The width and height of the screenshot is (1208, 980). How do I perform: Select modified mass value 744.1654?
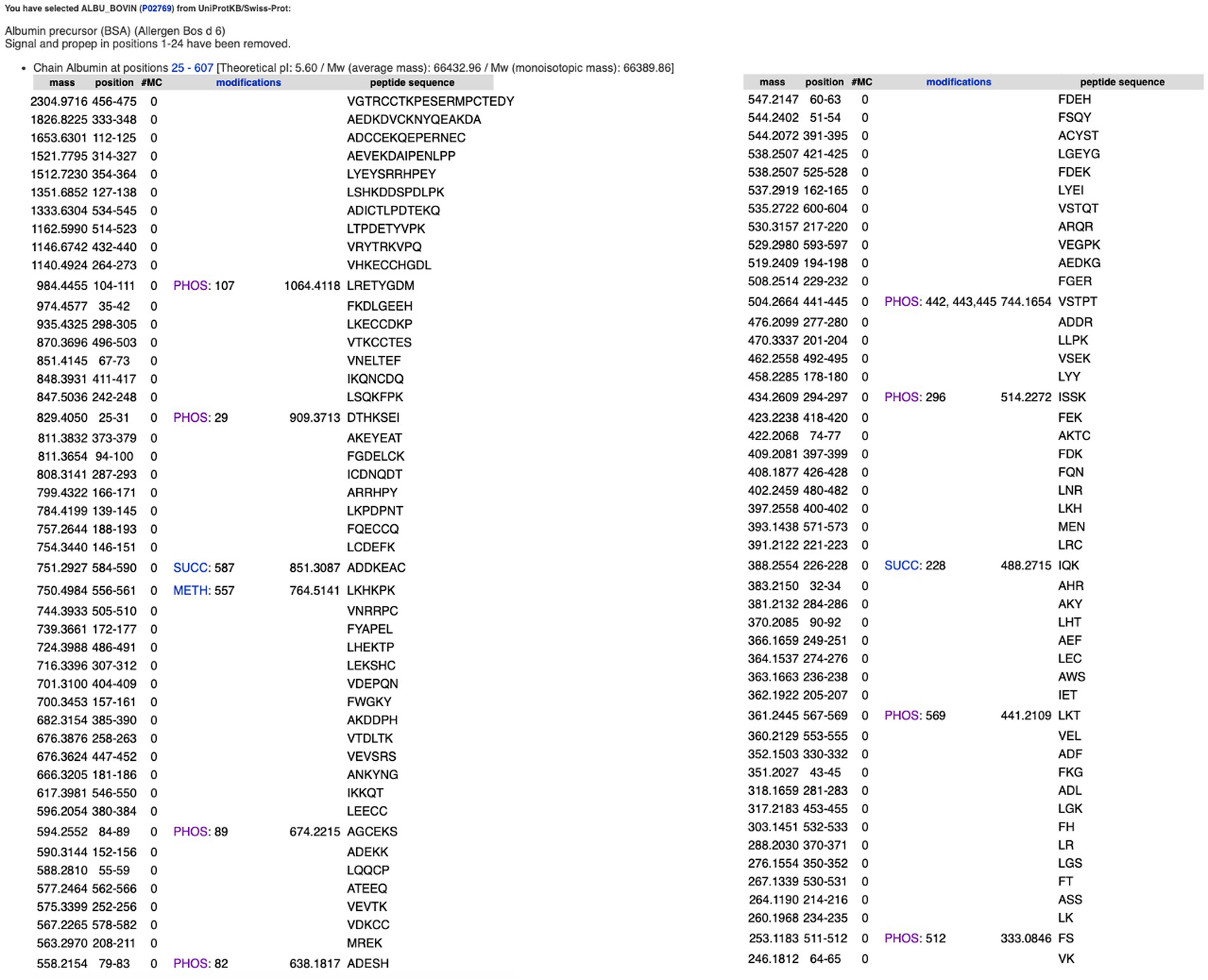click(1026, 302)
